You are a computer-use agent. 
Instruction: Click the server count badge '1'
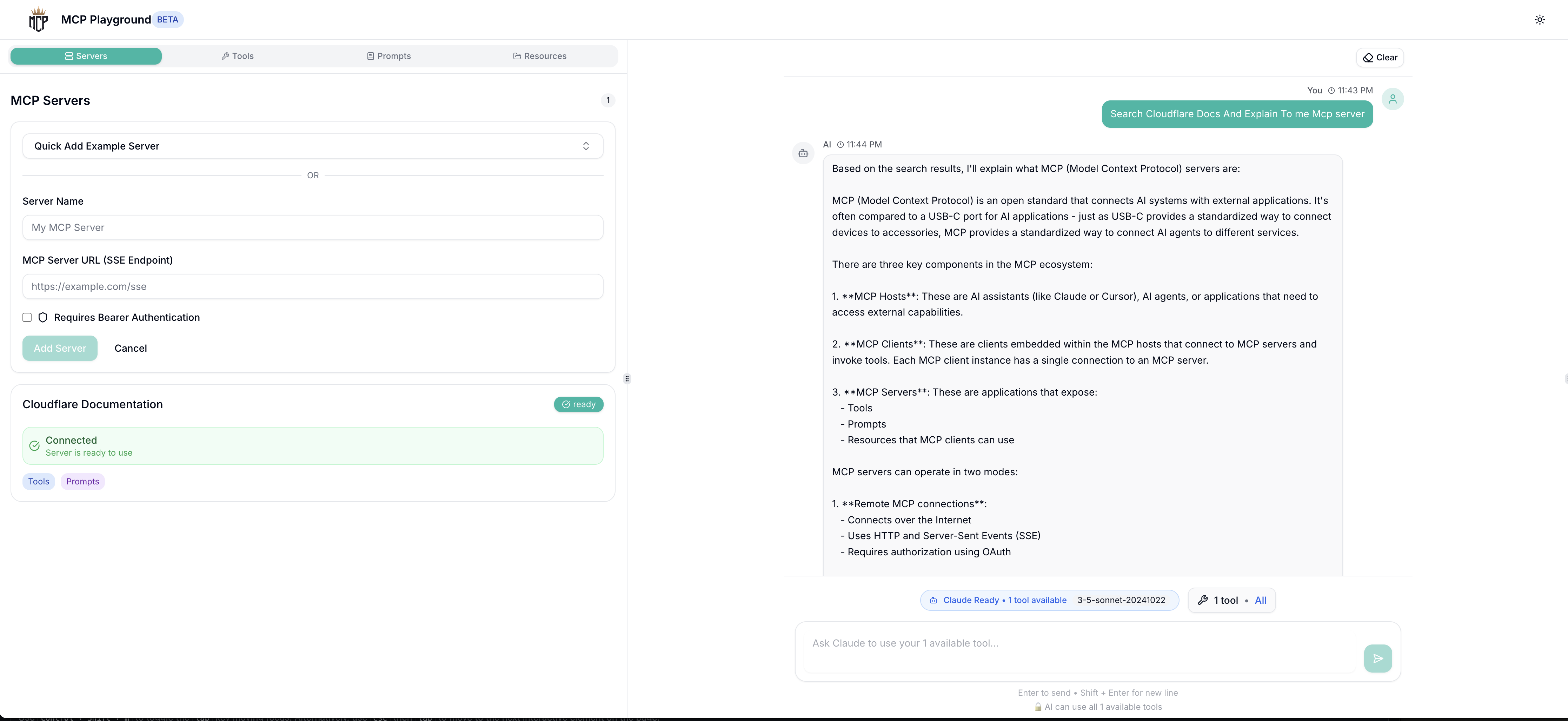click(607, 100)
